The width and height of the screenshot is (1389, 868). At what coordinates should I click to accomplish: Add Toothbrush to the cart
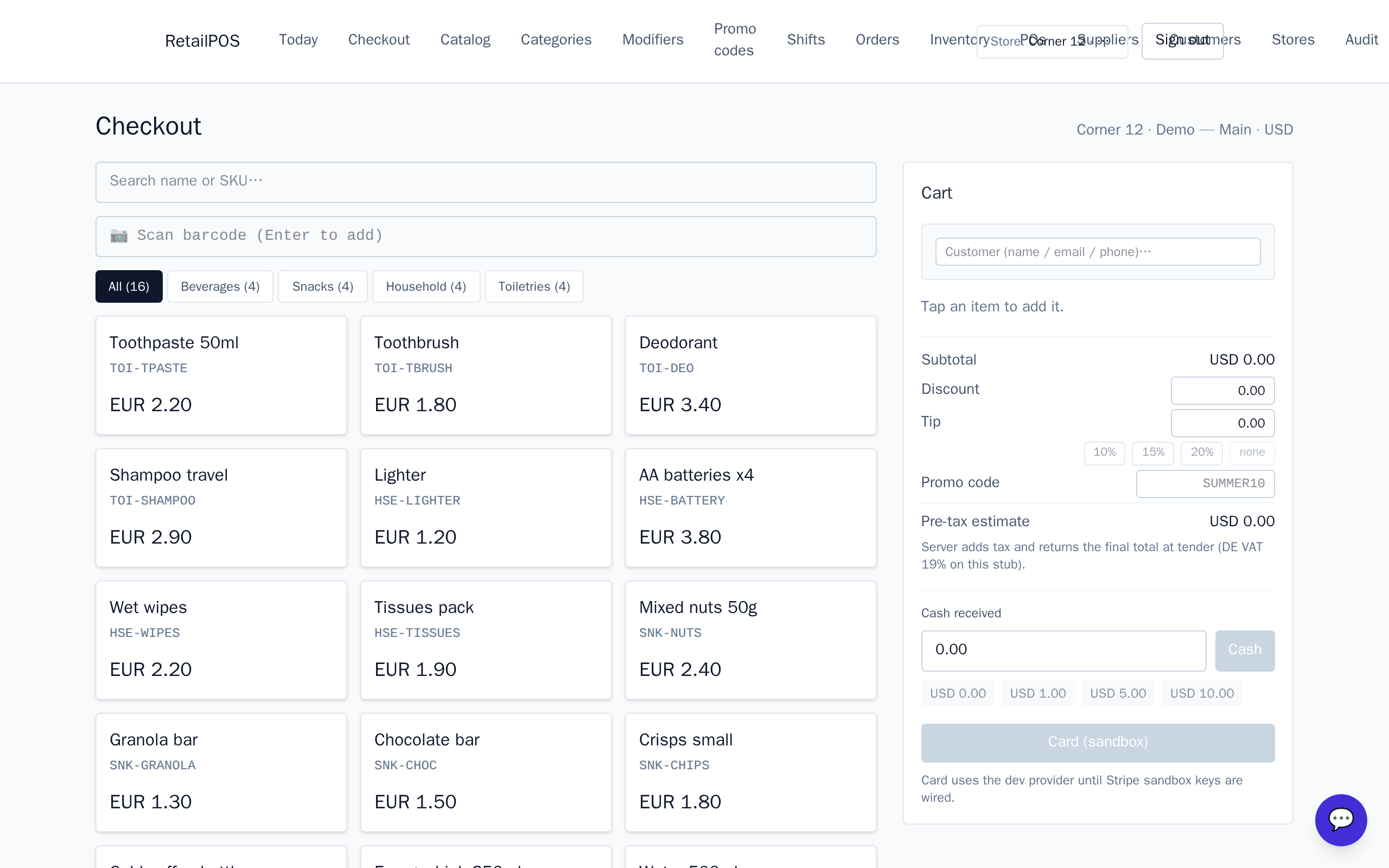486,375
